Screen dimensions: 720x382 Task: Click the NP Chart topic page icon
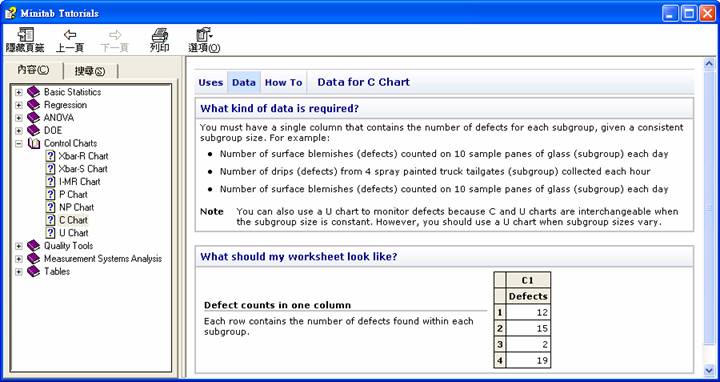51,208
